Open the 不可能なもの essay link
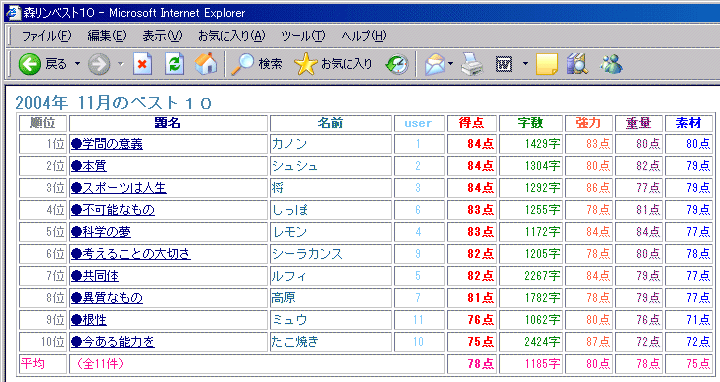 [x=112, y=210]
